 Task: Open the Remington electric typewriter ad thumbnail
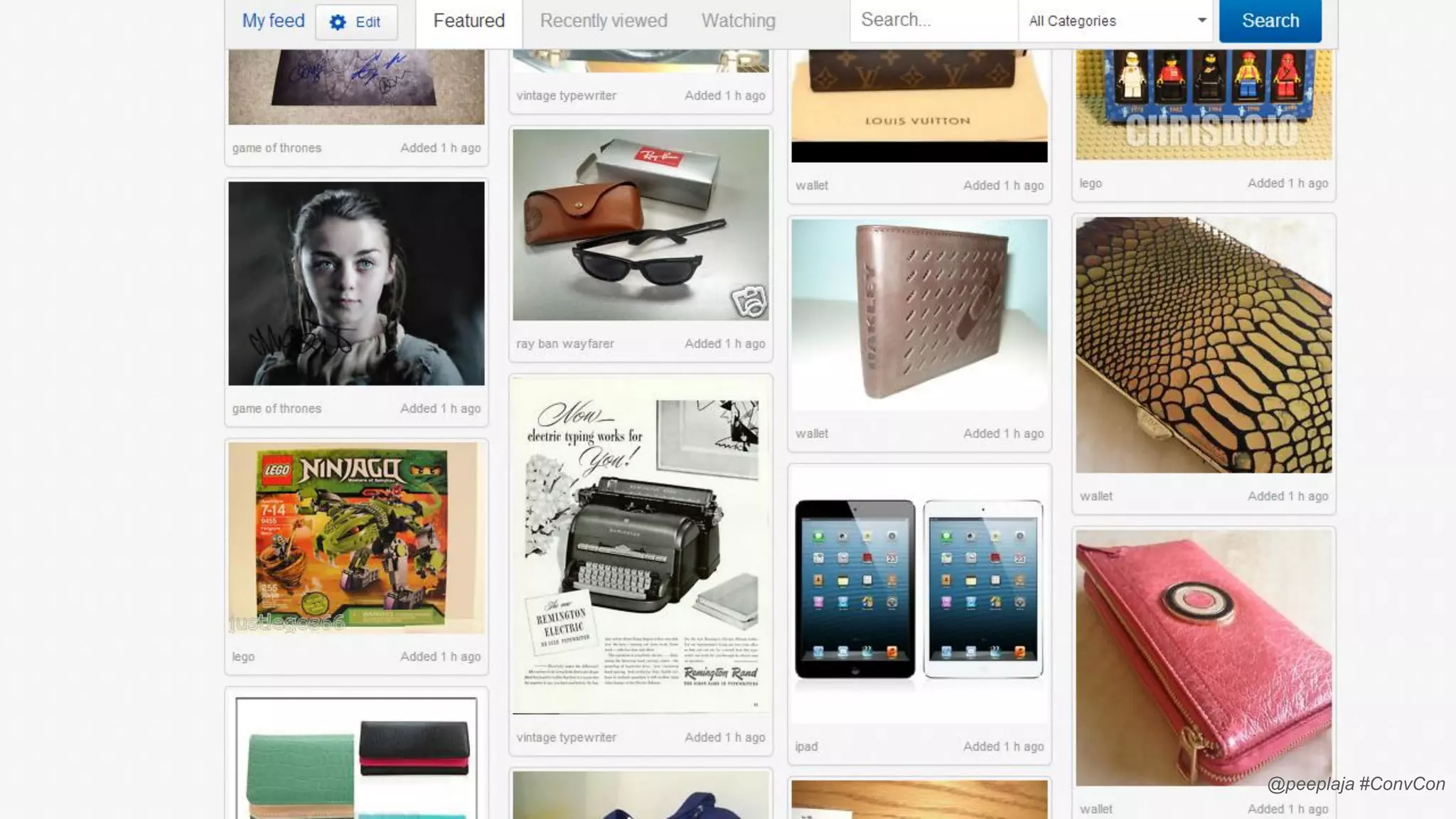coord(641,546)
